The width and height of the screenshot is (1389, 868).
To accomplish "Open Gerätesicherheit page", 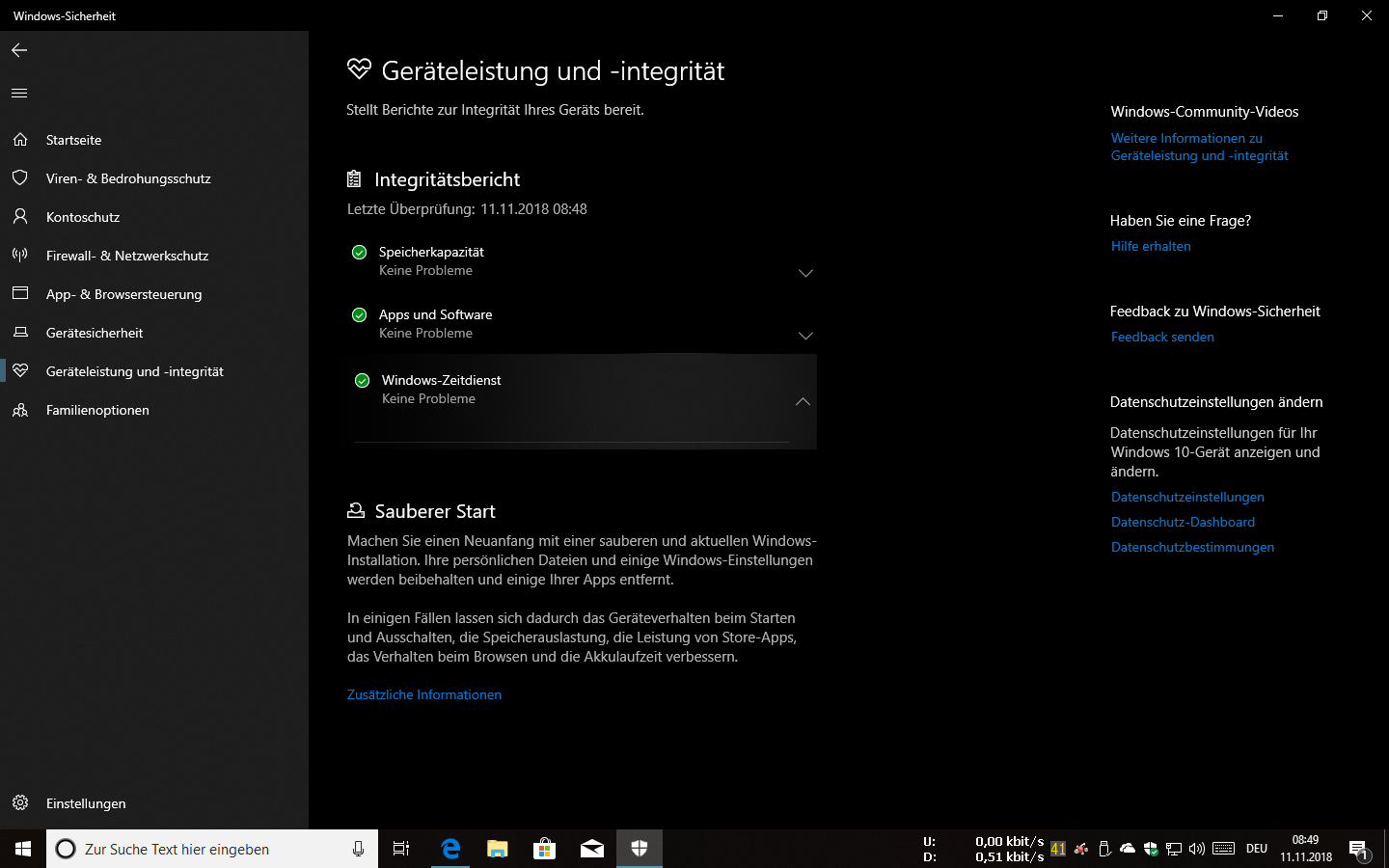I will [154, 333].
